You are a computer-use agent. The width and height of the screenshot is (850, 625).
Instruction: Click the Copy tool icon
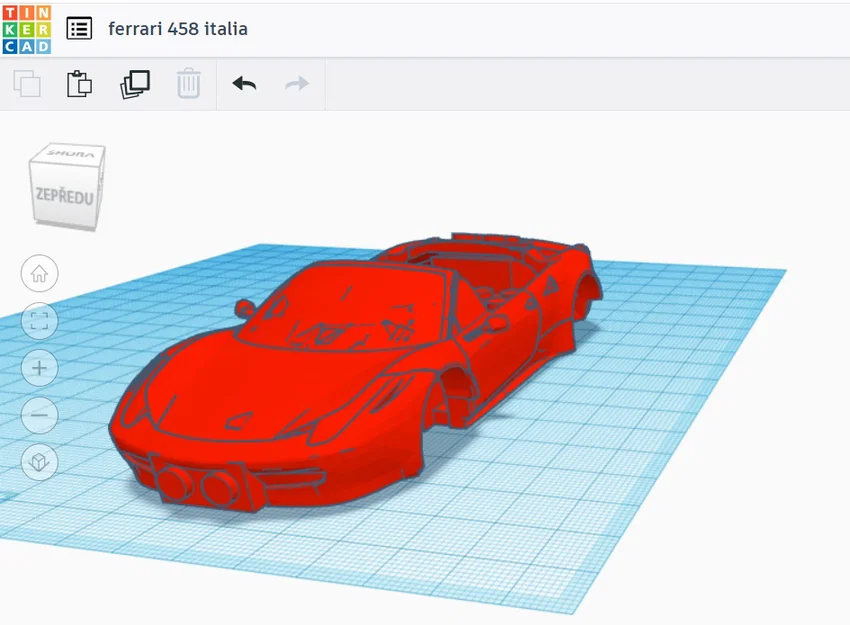[27, 83]
